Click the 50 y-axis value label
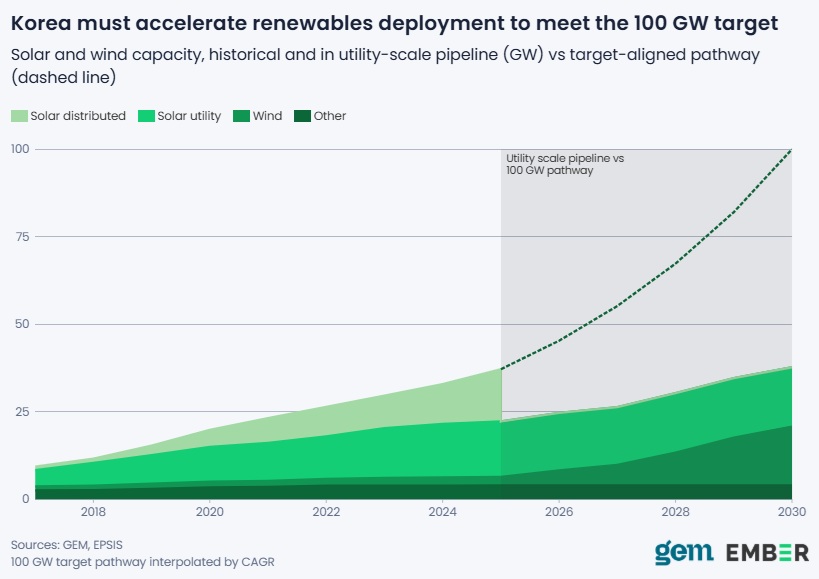Screen dimensions: 819x579 pos(22,324)
